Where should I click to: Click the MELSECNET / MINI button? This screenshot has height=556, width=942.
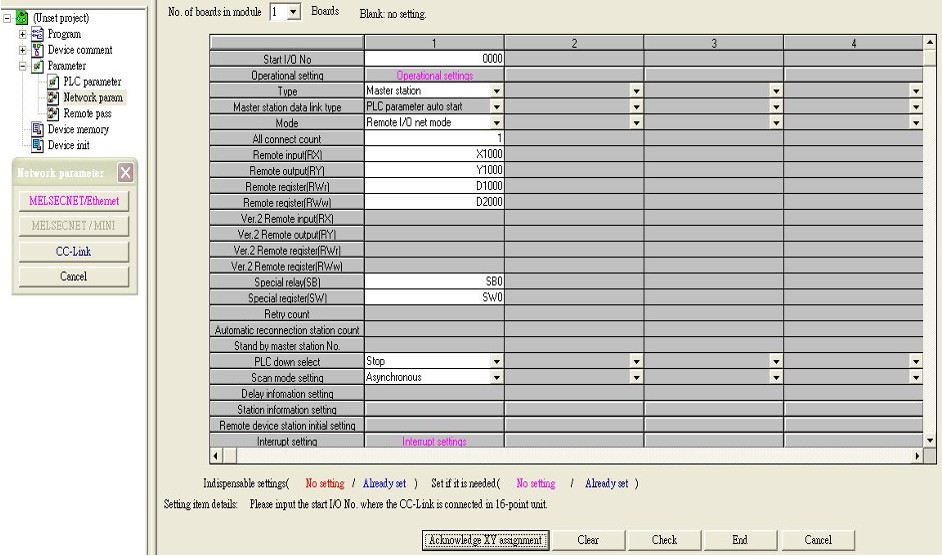tap(74, 225)
